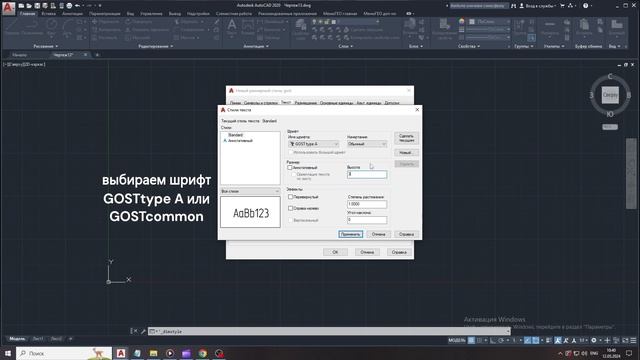The width and height of the screenshot is (640, 360).
Task: Click the Paste icon in Буфер обмена panel
Action: coord(584,27)
